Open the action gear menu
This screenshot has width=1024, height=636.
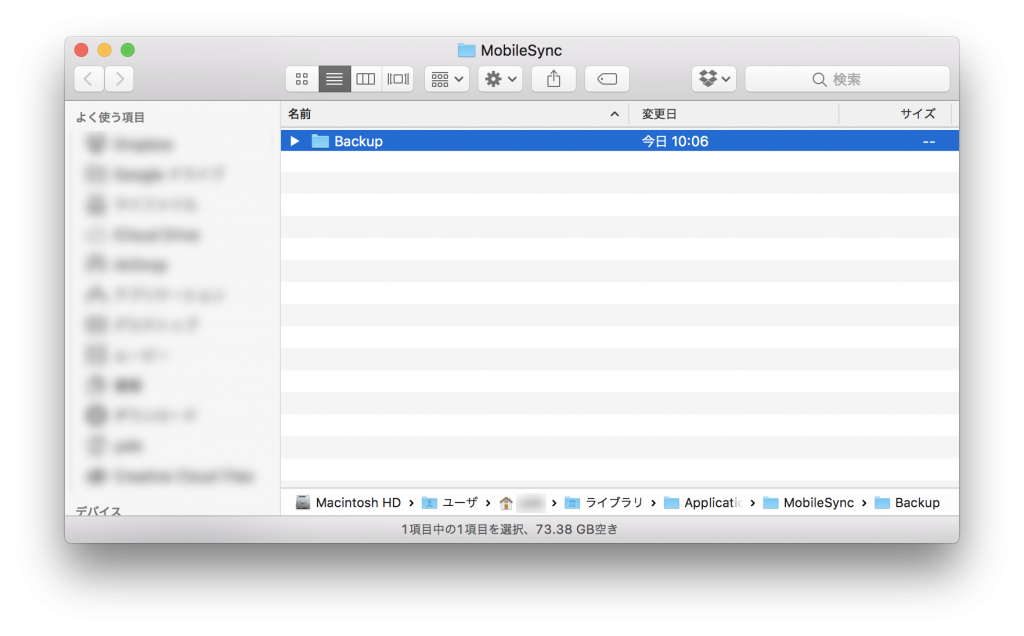tap(499, 78)
